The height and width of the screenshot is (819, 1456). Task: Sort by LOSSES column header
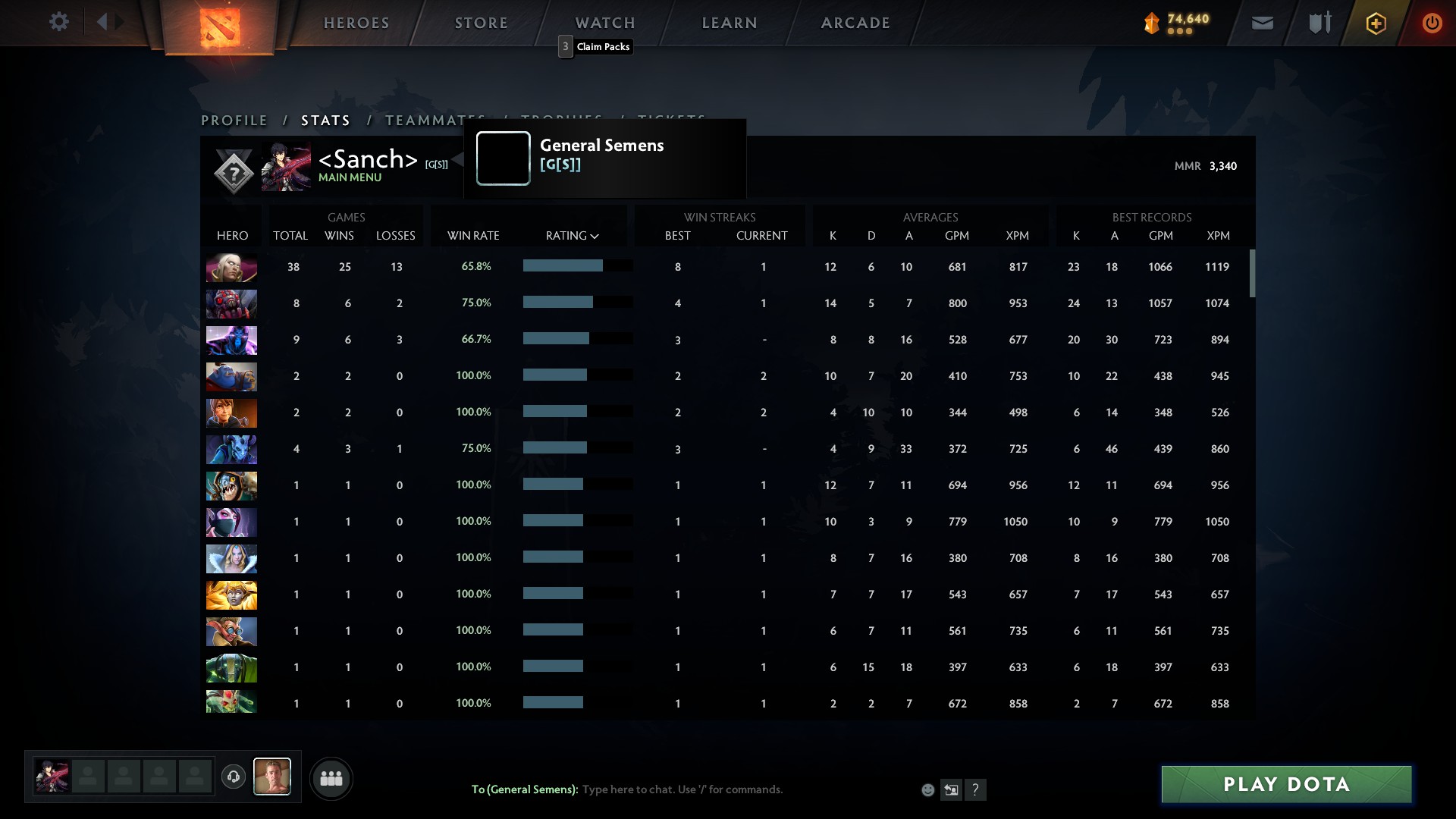click(x=396, y=236)
